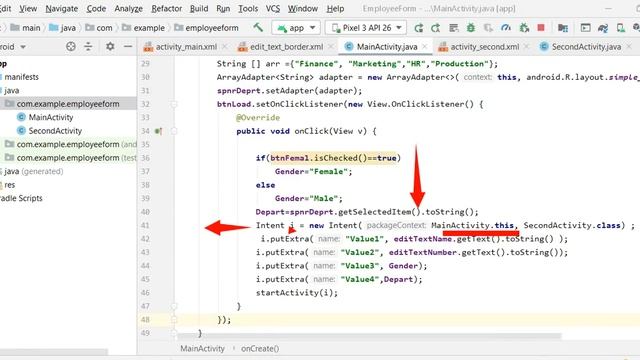Click Attach Debugger to Android Process icon
640x360 pixels.
(x=524, y=28)
